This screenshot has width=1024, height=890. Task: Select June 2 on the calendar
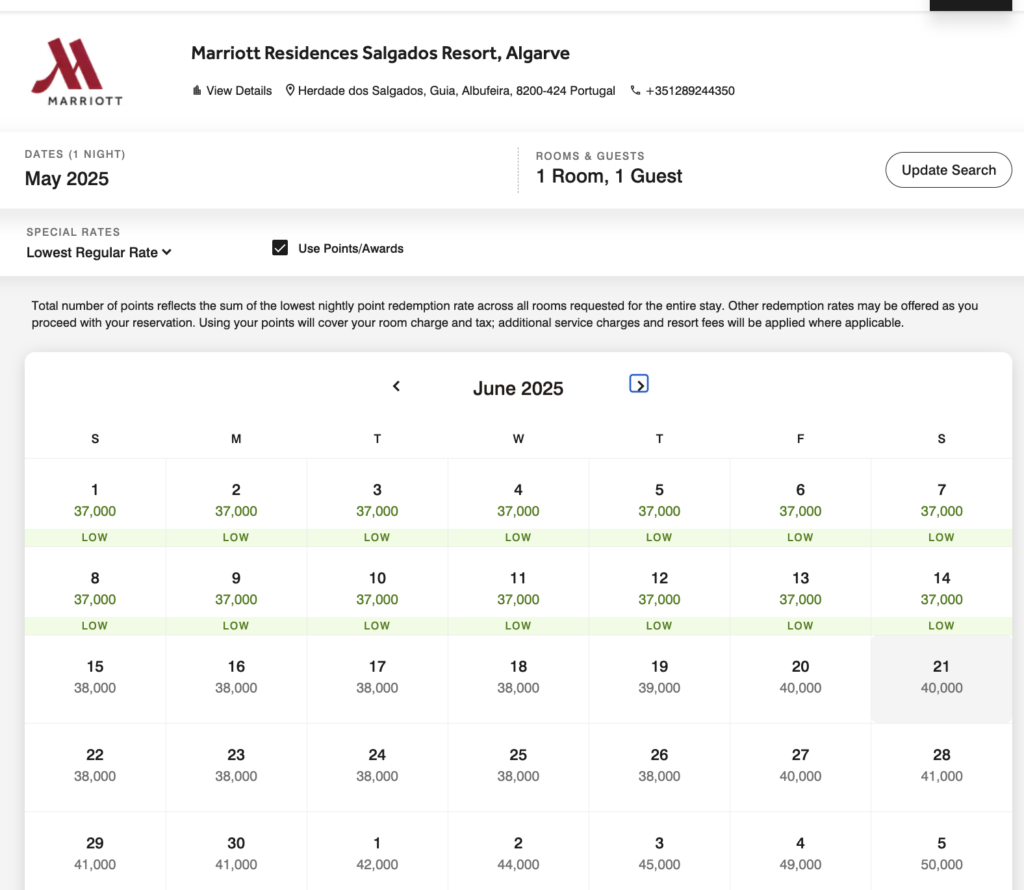tap(236, 503)
